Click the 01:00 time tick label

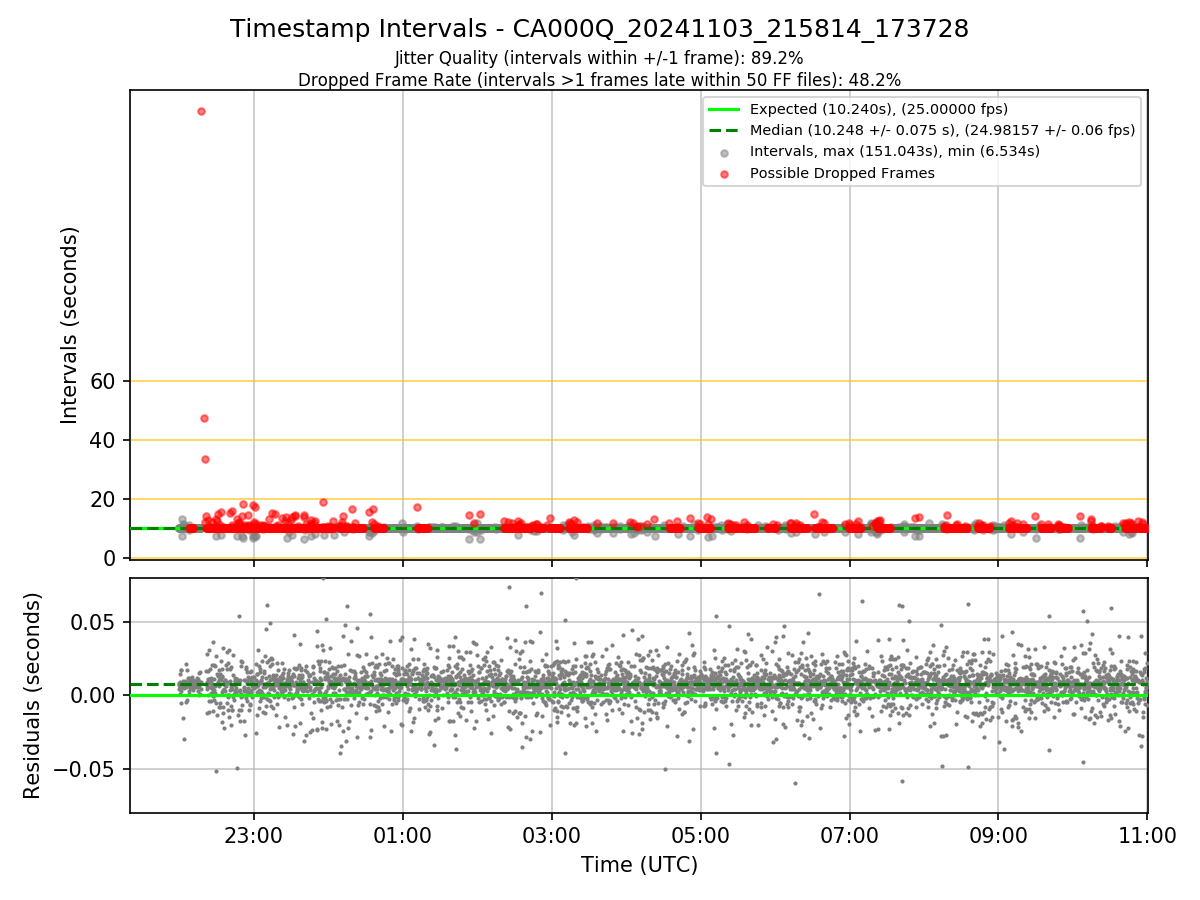(x=403, y=834)
